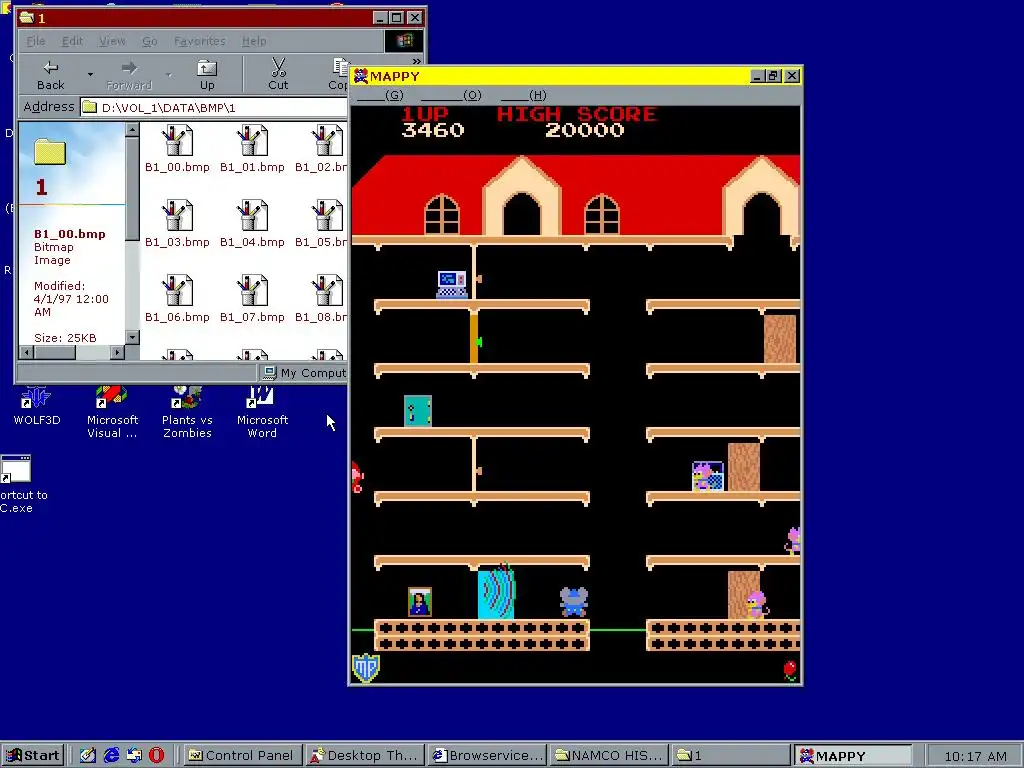
Task: Open the View menu in Explorer
Action: point(112,41)
